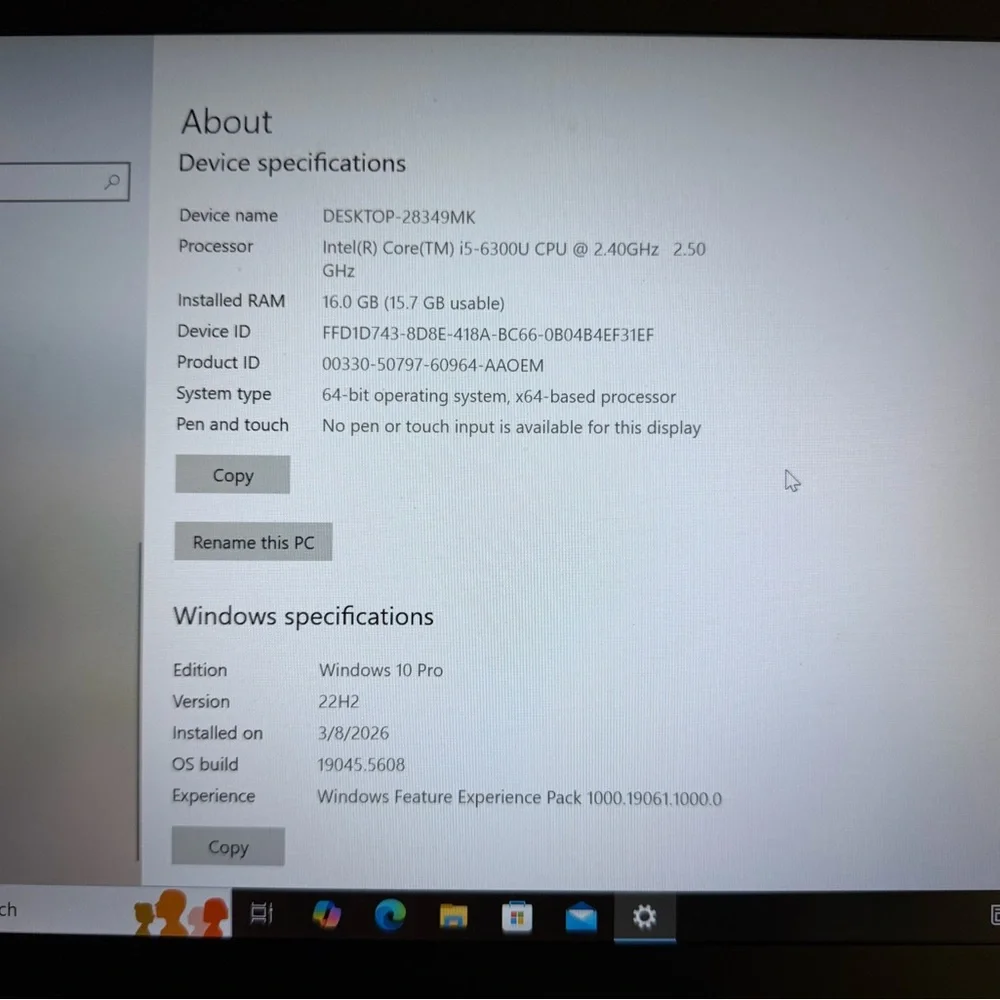Click Rename this PC button
The width and height of the screenshot is (1000, 1000).
(x=253, y=541)
